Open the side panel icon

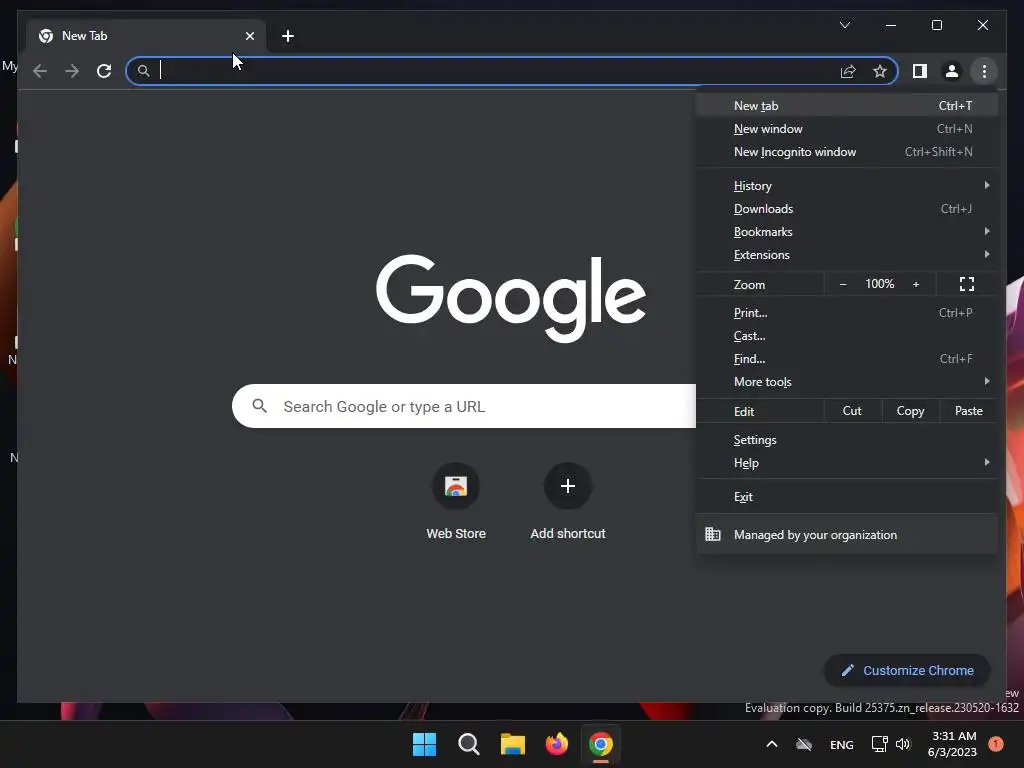click(x=920, y=71)
